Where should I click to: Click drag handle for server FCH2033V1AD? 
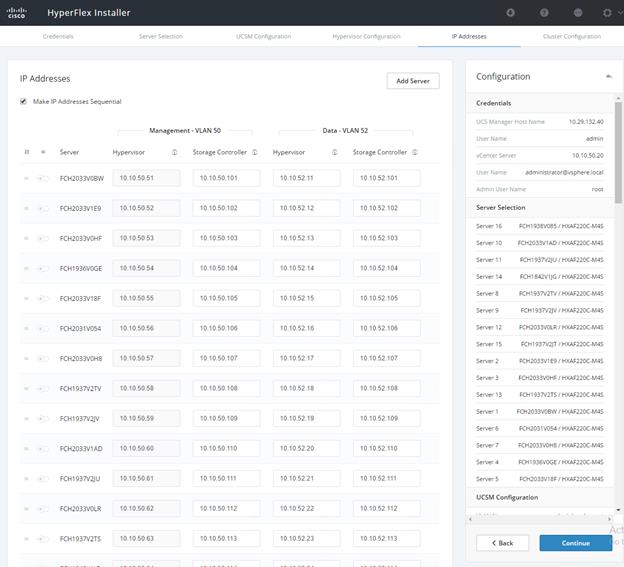26,448
